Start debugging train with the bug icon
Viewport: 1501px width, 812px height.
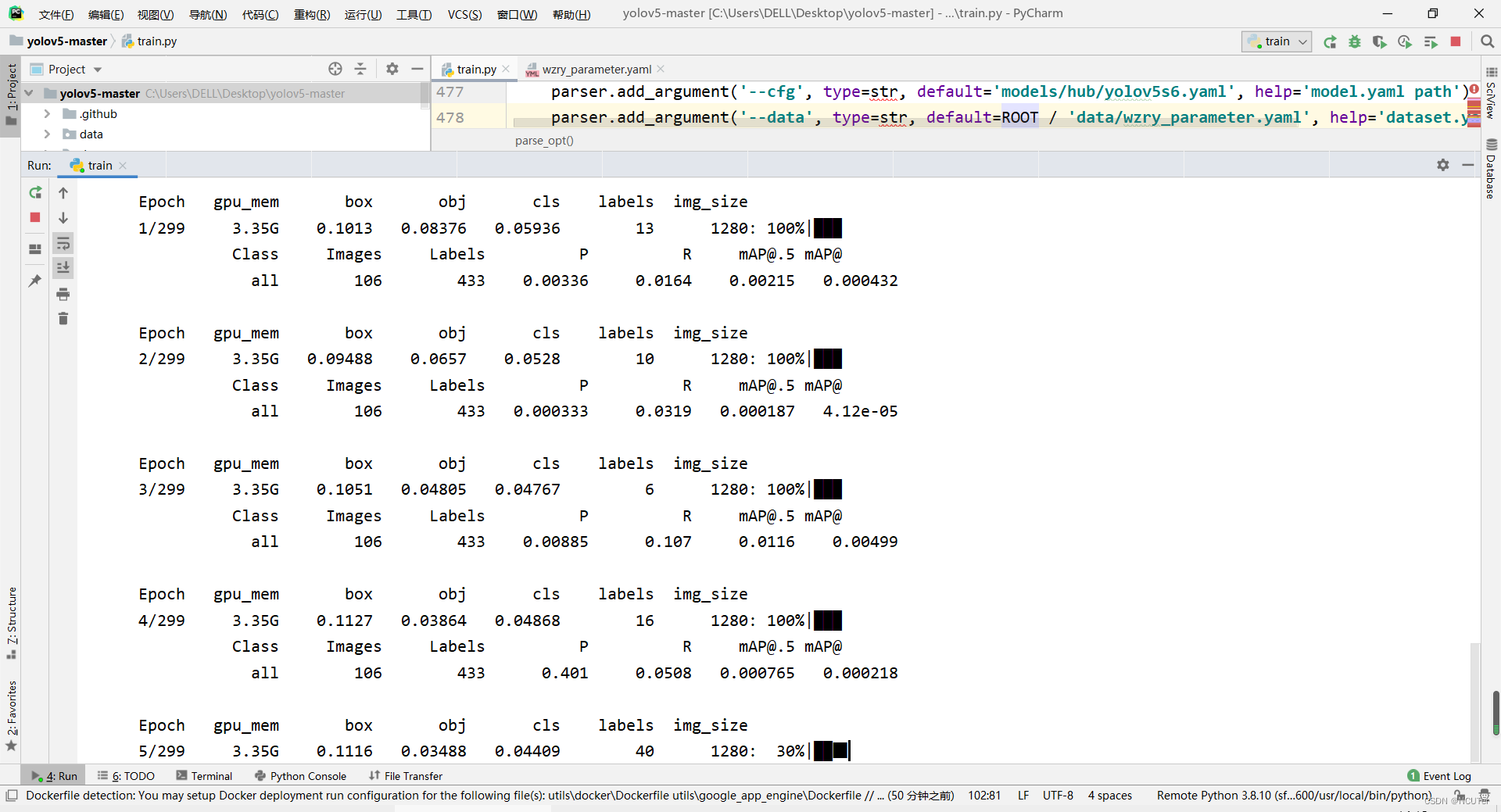click(x=1355, y=41)
